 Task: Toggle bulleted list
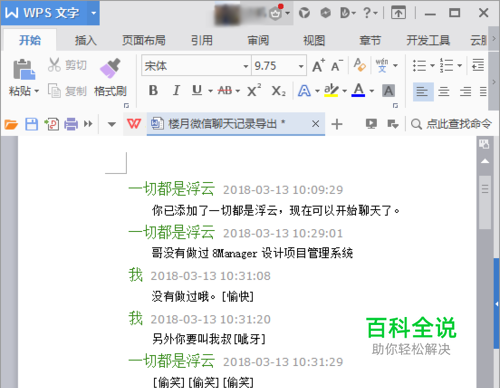tap(420, 65)
